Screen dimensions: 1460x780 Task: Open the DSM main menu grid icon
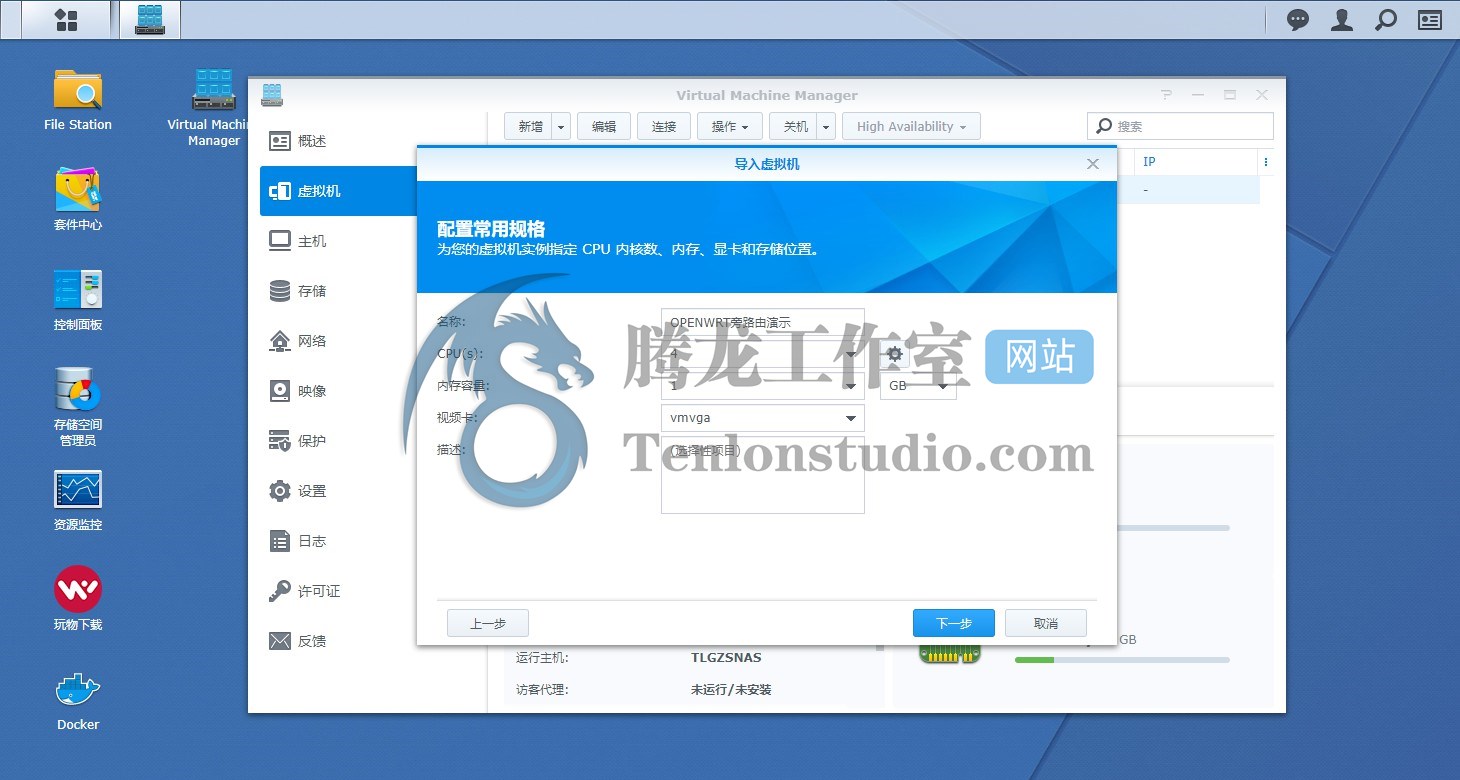(x=66, y=20)
